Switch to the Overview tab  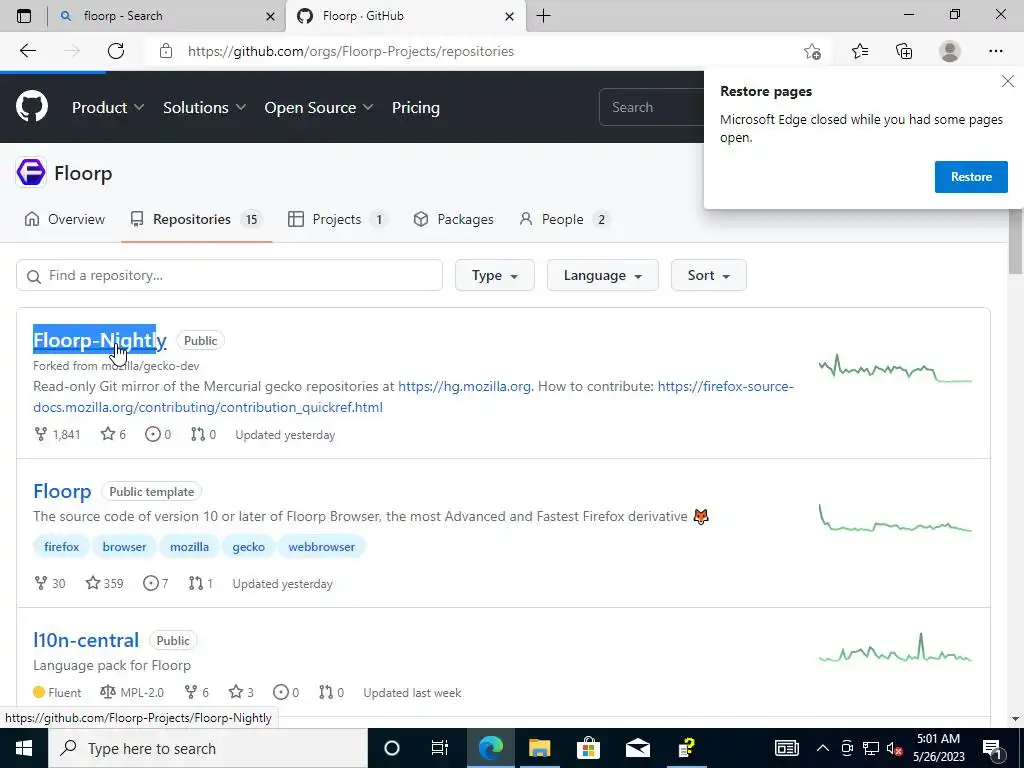click(64, 219)
